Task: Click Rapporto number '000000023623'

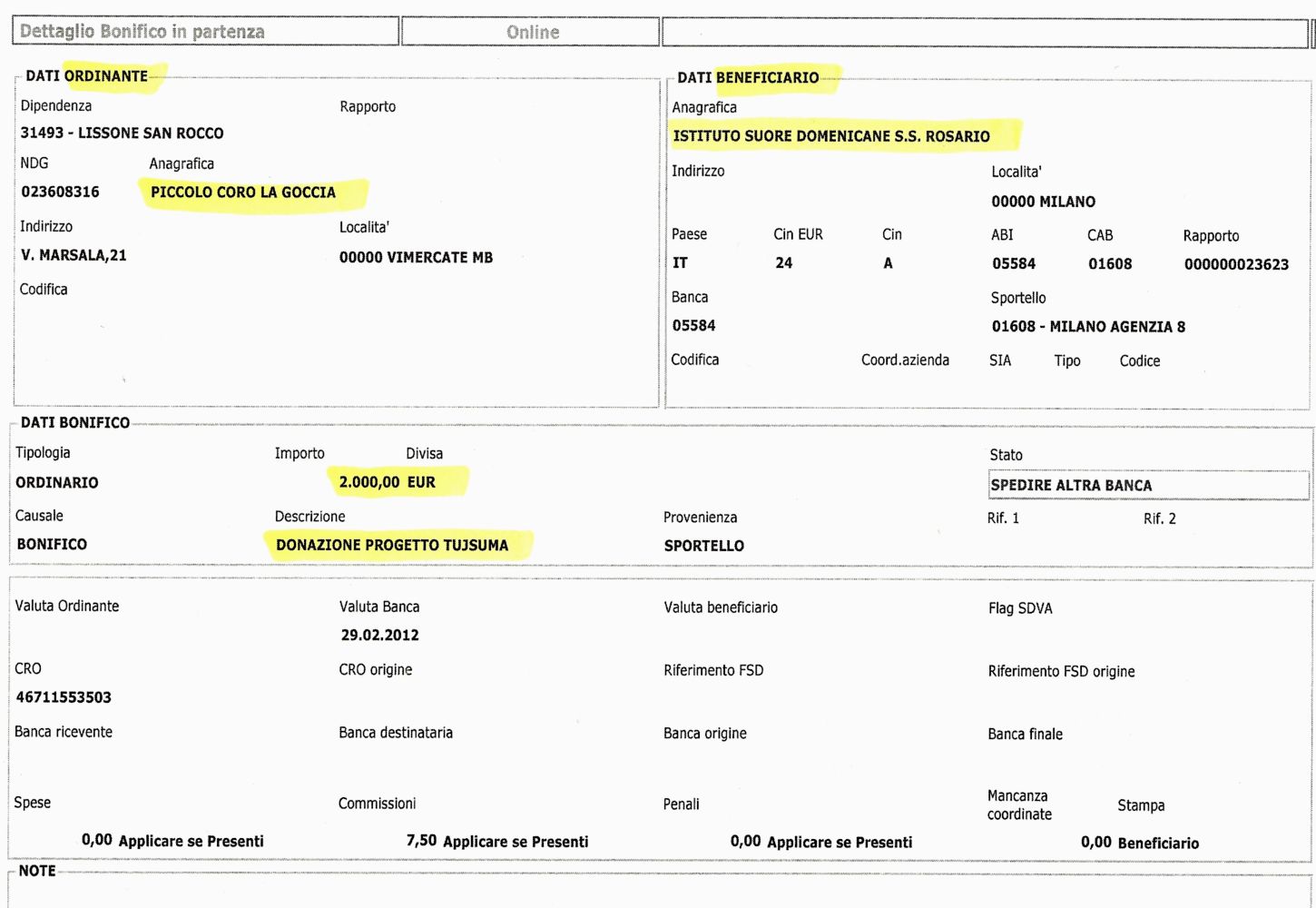Action: point(1236,265)
